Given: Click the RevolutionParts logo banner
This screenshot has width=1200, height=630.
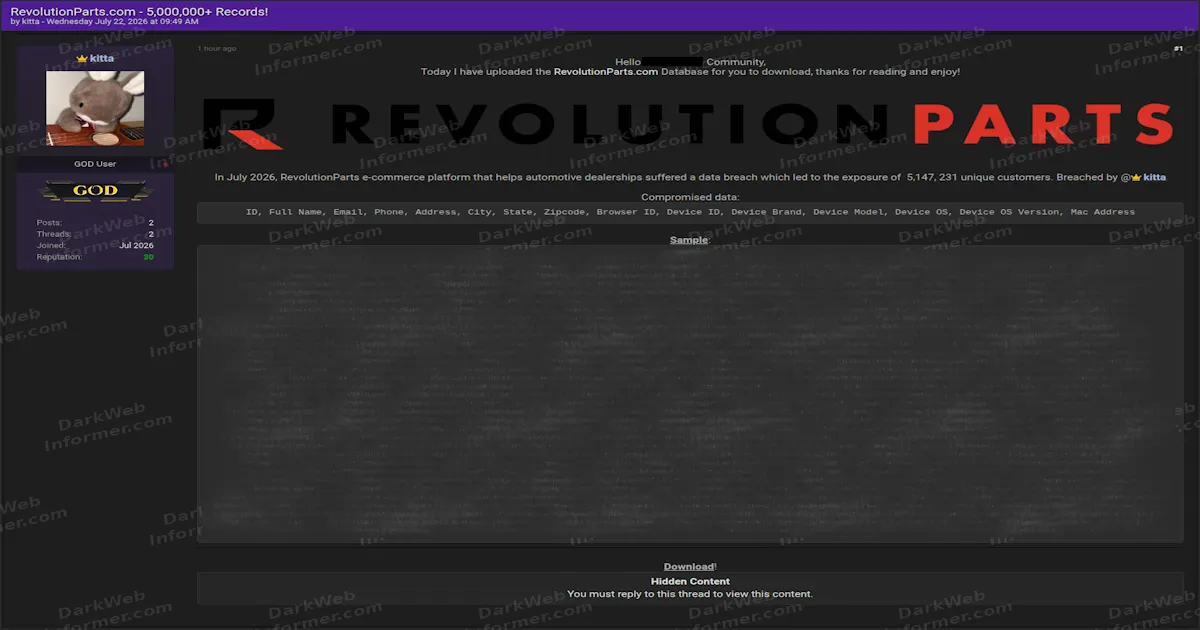Looking at the screenshot, I should click(688, 123).
